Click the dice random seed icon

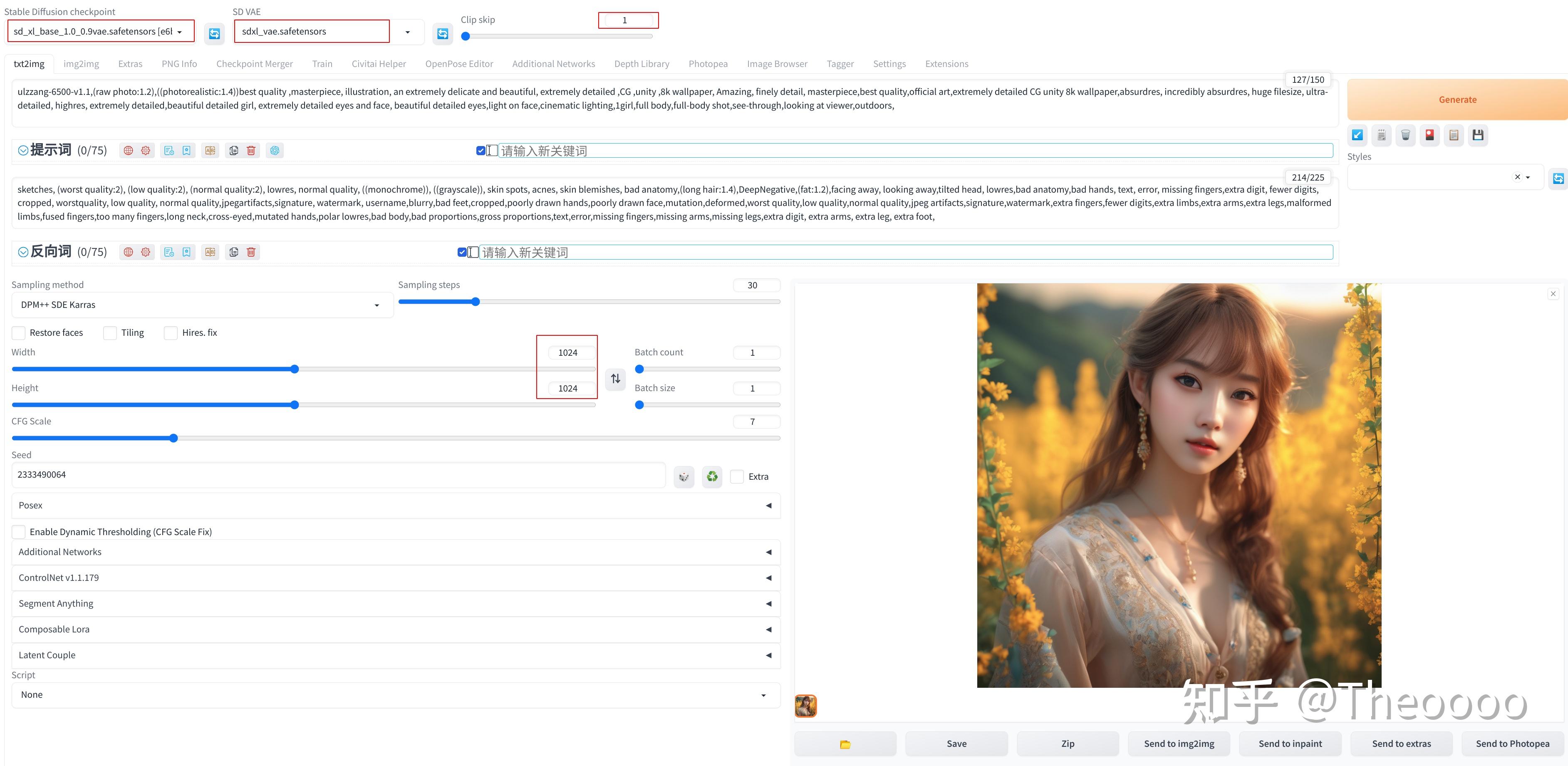click(x=684, y=476)
